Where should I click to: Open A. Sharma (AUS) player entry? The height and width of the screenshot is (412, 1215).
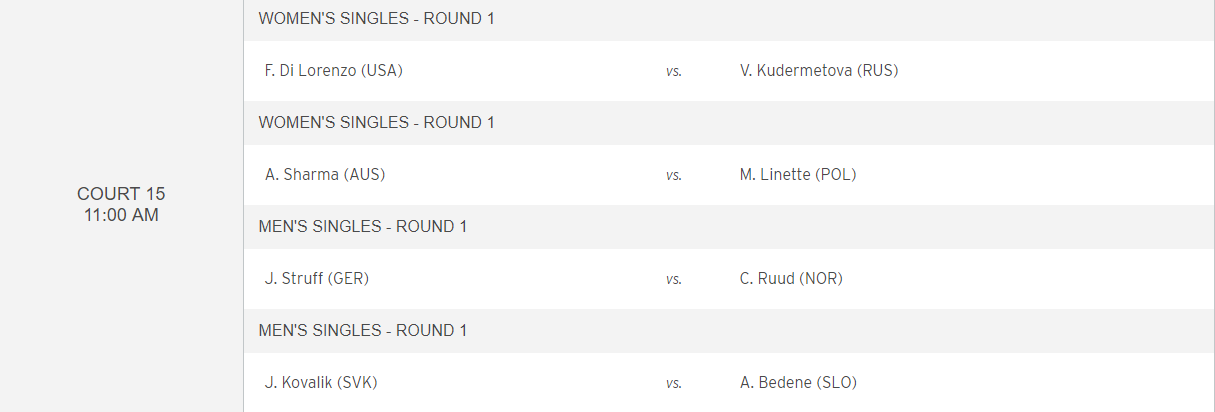pos(325,175)
